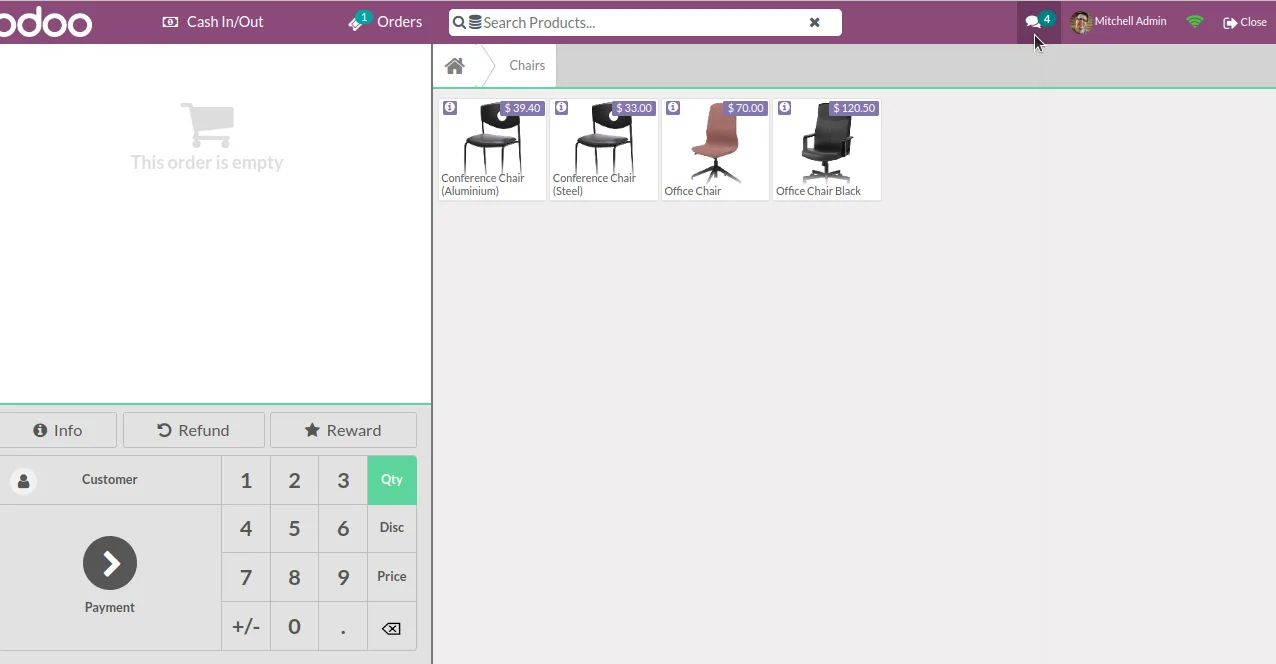Click the $ 70.00 price tag
This screenshot has height=664, width=1276.
pos(745,108)
